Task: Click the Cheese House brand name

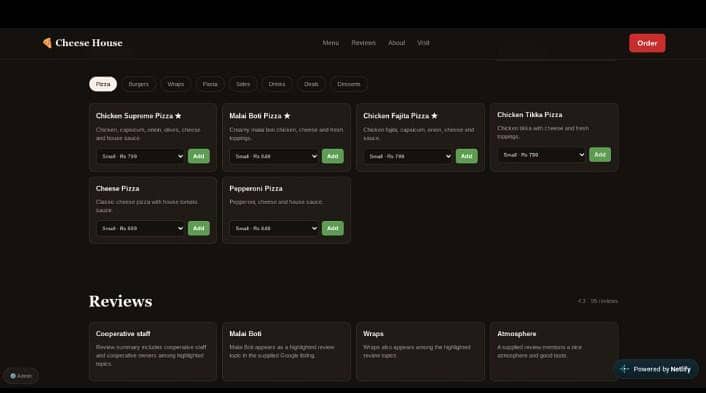Action: (89, 43)
